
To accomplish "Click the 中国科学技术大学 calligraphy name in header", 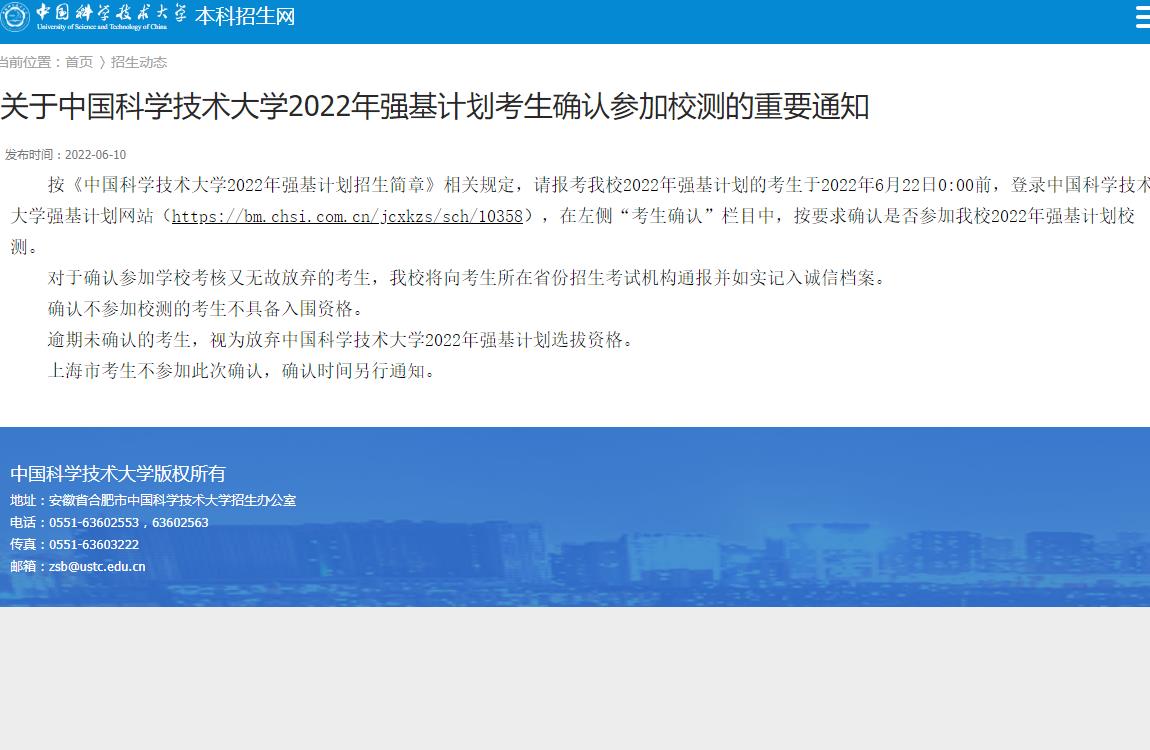I will pyautogui.click(x=111, y=12).
